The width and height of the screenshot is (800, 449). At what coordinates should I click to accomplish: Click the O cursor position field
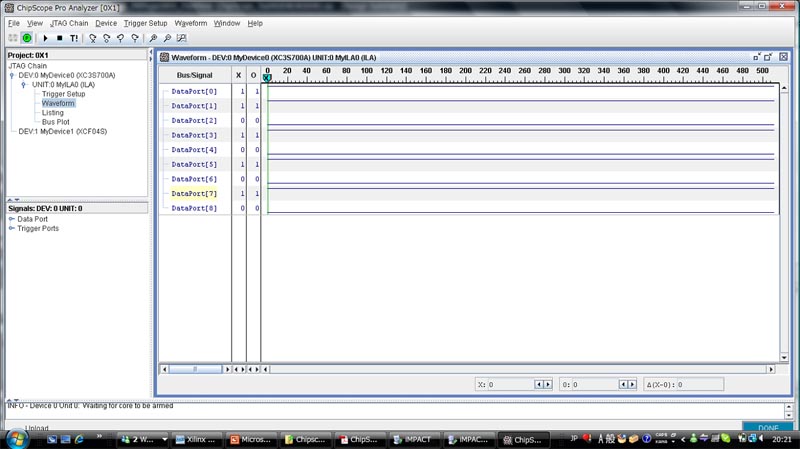595,385
